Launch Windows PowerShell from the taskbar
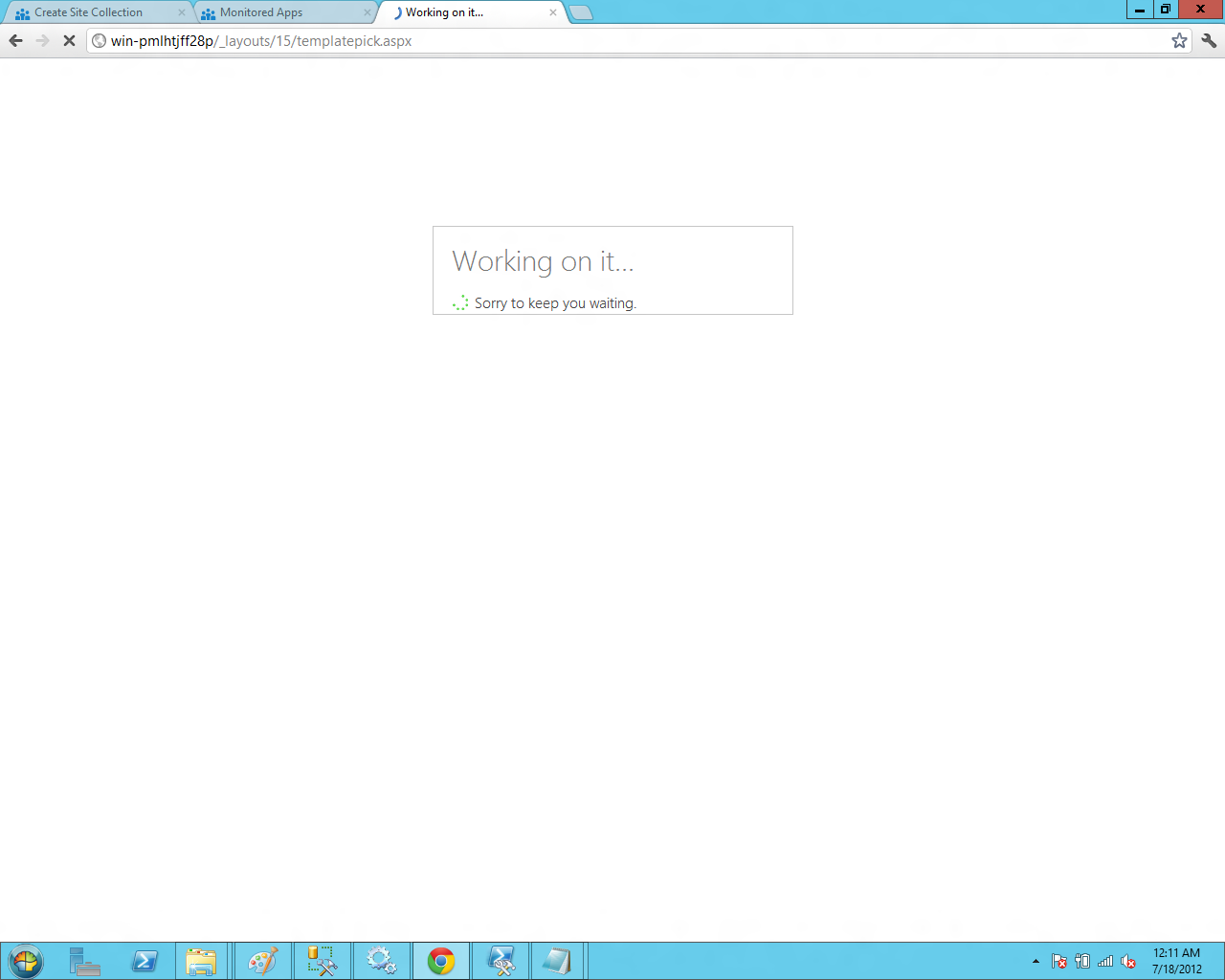Screen dimensions: 1225x980 tap(145, 961)
